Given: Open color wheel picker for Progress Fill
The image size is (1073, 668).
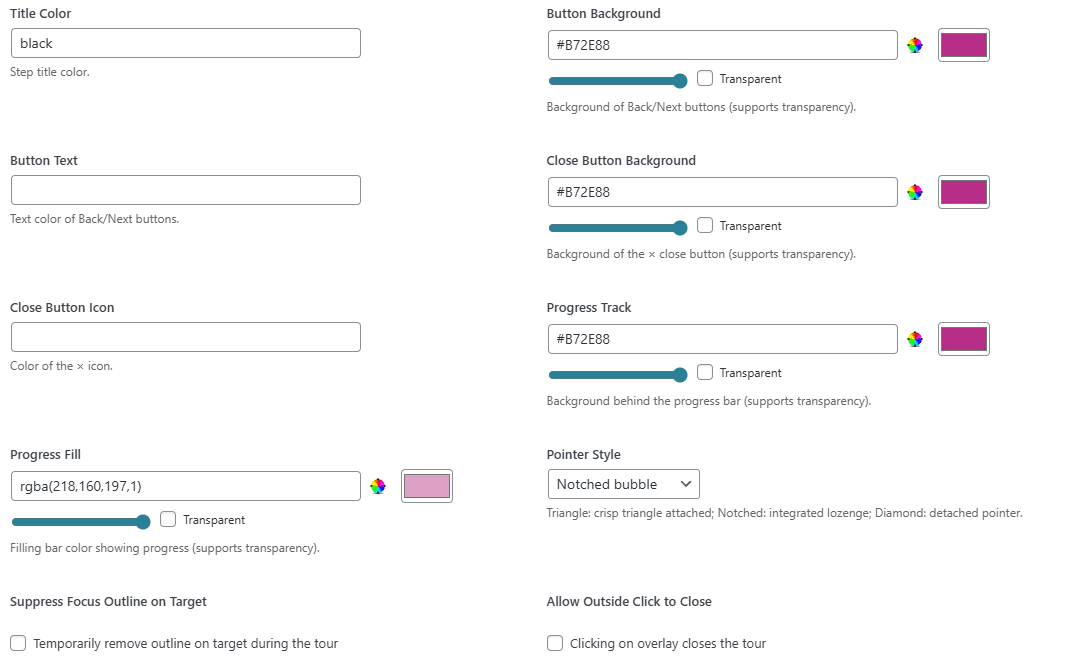Looking at the screenshot, I should 377,486.
